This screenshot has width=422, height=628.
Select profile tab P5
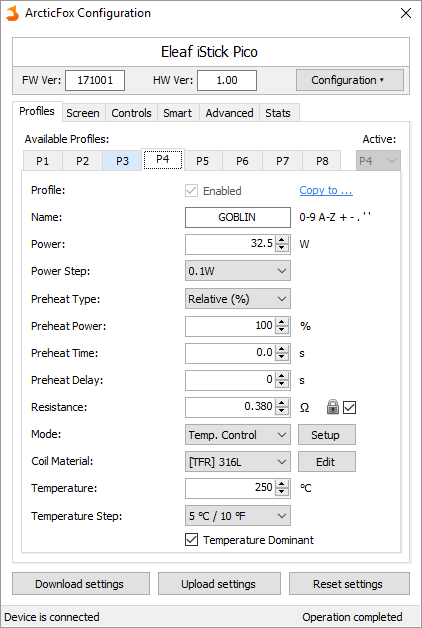[203, 161]
